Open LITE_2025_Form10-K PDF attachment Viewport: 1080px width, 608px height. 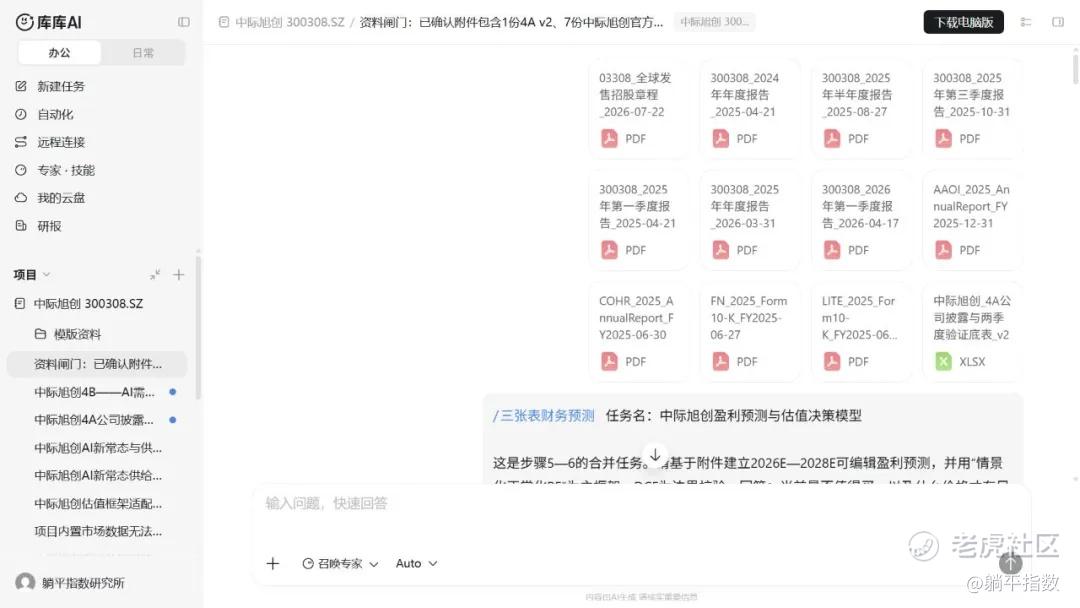862,332
